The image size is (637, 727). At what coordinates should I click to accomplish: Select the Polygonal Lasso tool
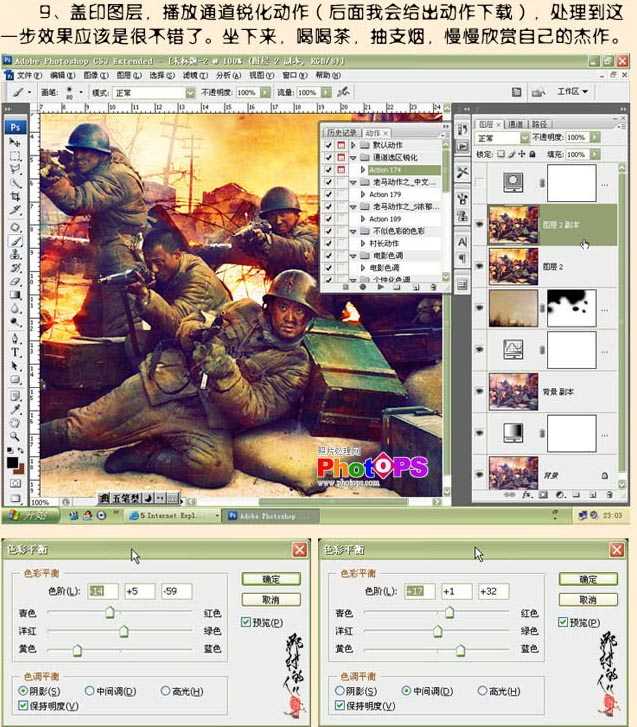(15, 169)
